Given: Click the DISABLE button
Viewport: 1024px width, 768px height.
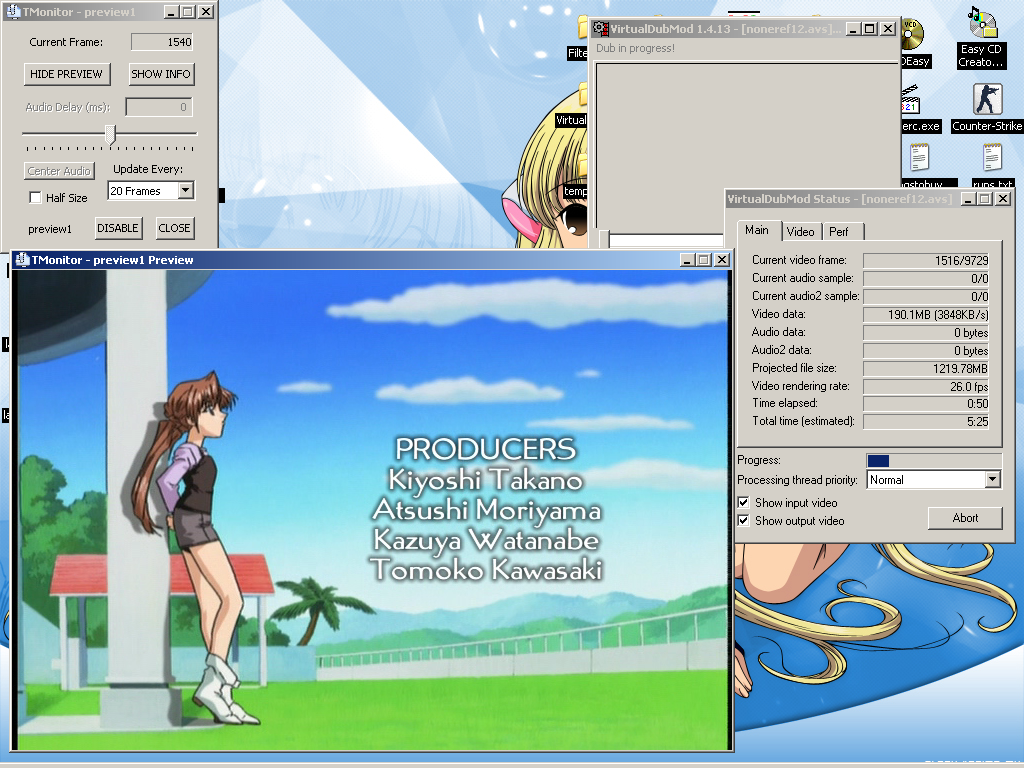Looking at the screenshot, I should tap(118, 228).
